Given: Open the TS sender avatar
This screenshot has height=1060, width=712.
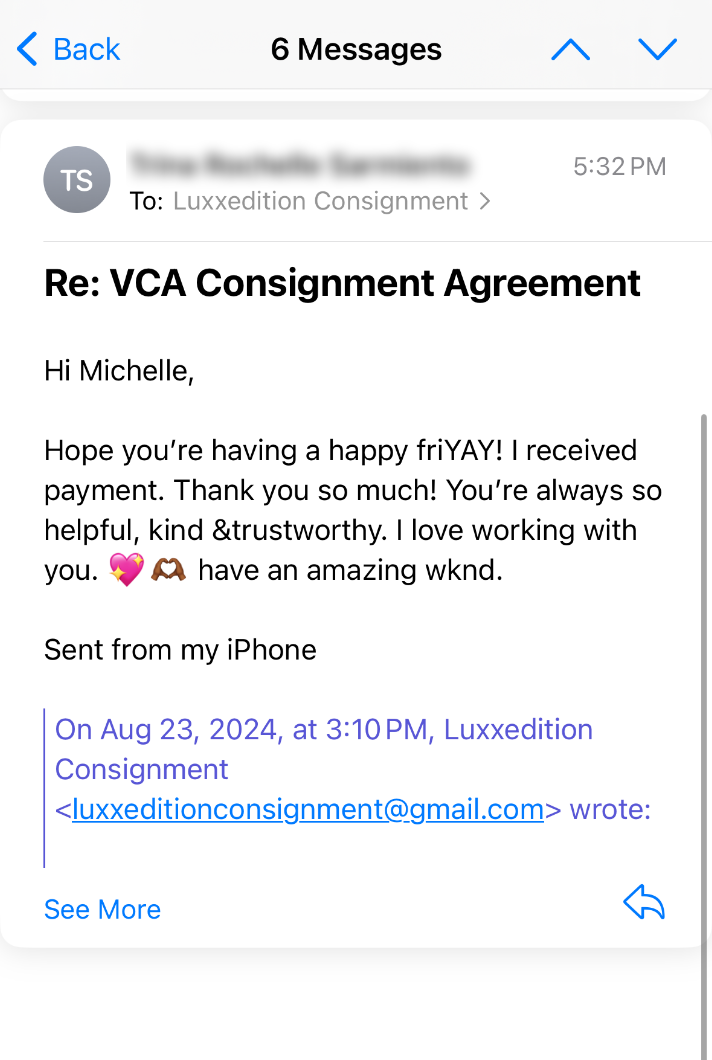Looking at the screenshot, I should tap(77, 180).
